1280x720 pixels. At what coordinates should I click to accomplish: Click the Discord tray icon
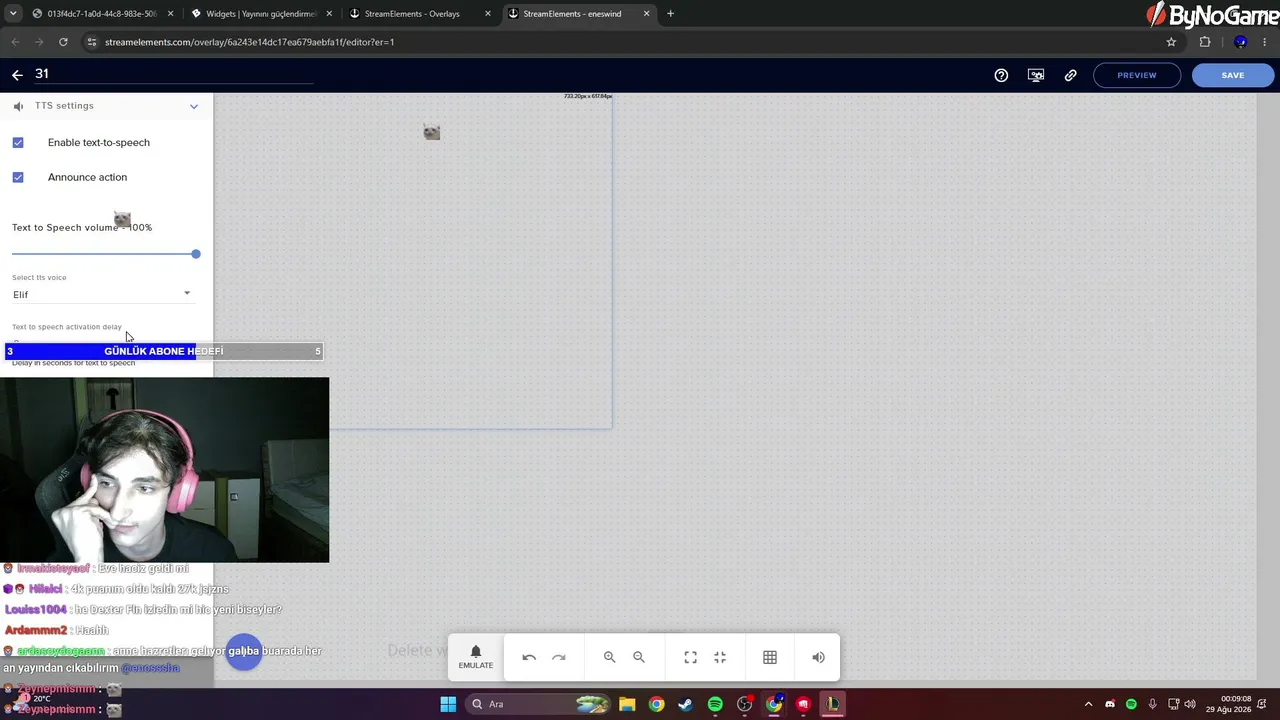[1110, 704]
